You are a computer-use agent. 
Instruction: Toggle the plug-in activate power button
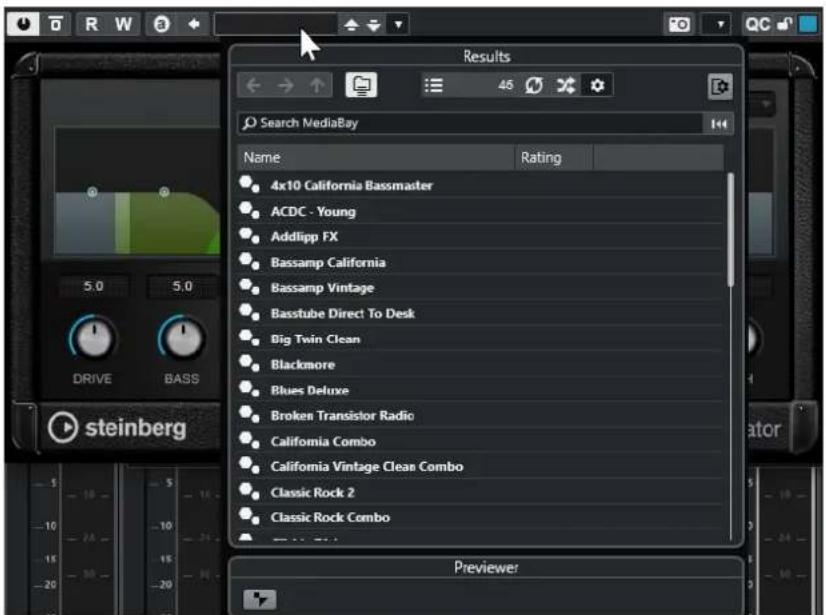tap(23, 24)
